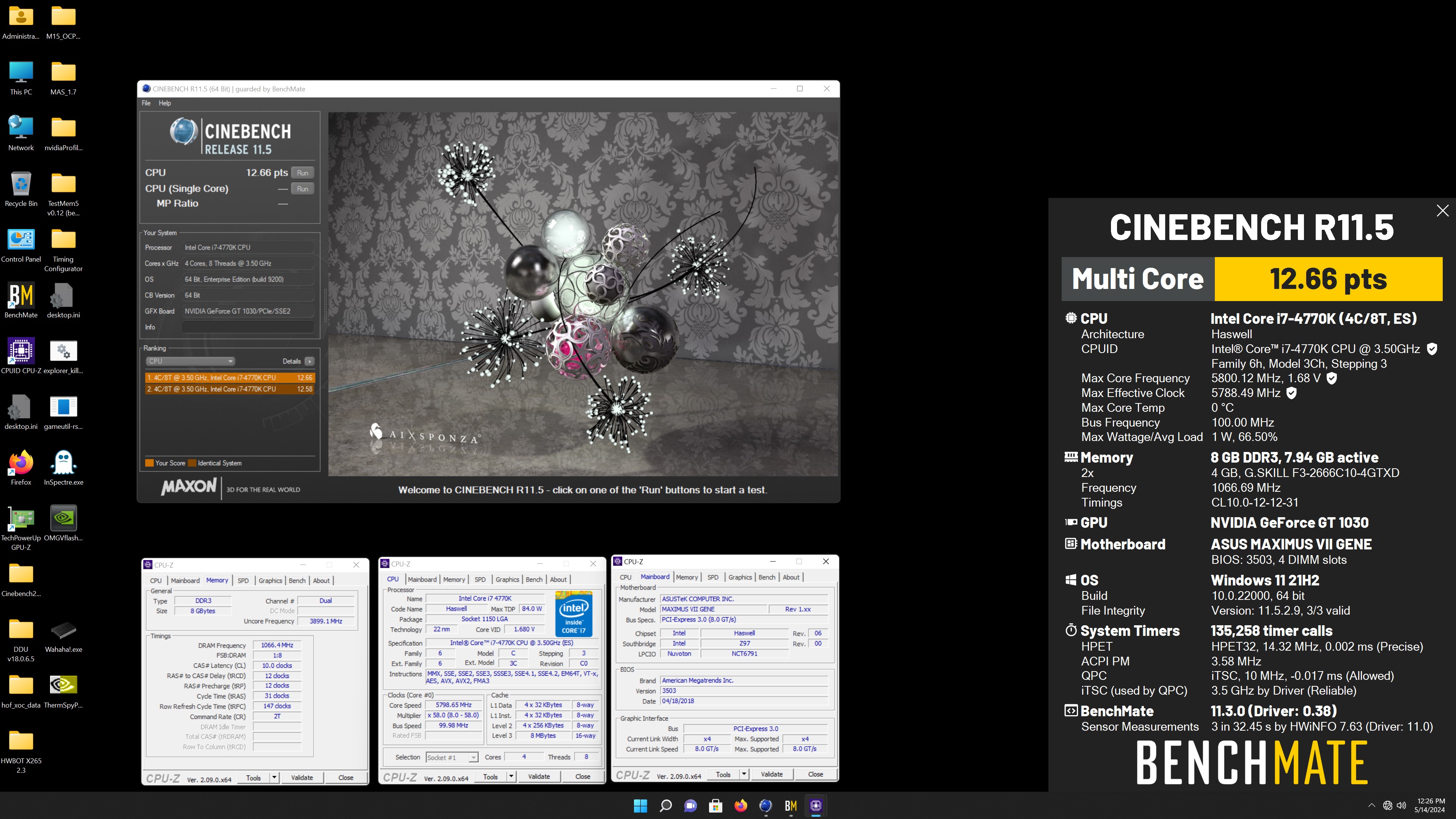Open Tools dropdown arrow in Memory CPU-Z window

(274, 778)
